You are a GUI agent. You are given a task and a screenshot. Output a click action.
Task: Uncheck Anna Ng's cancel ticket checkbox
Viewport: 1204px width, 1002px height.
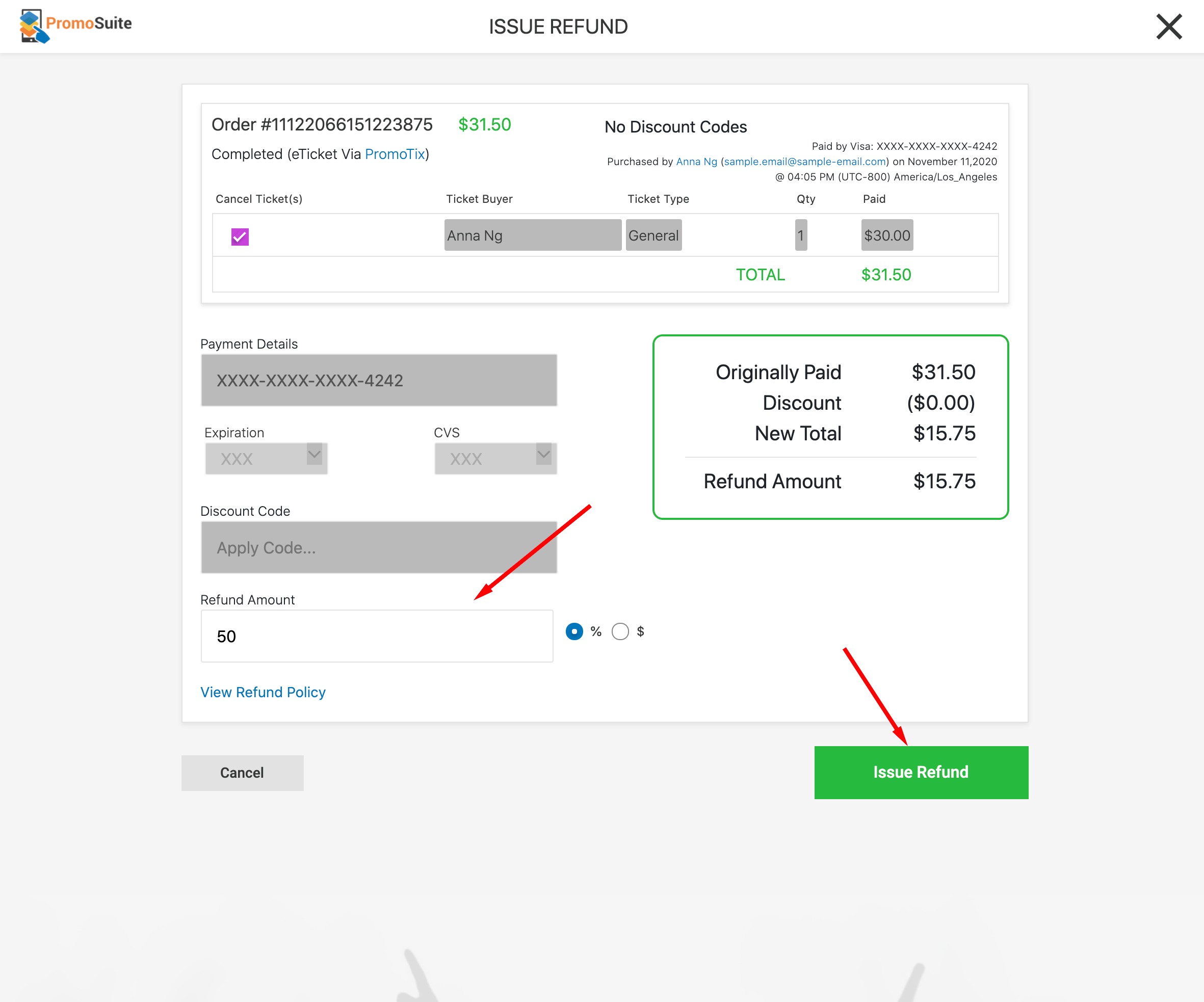click(240, 236)
